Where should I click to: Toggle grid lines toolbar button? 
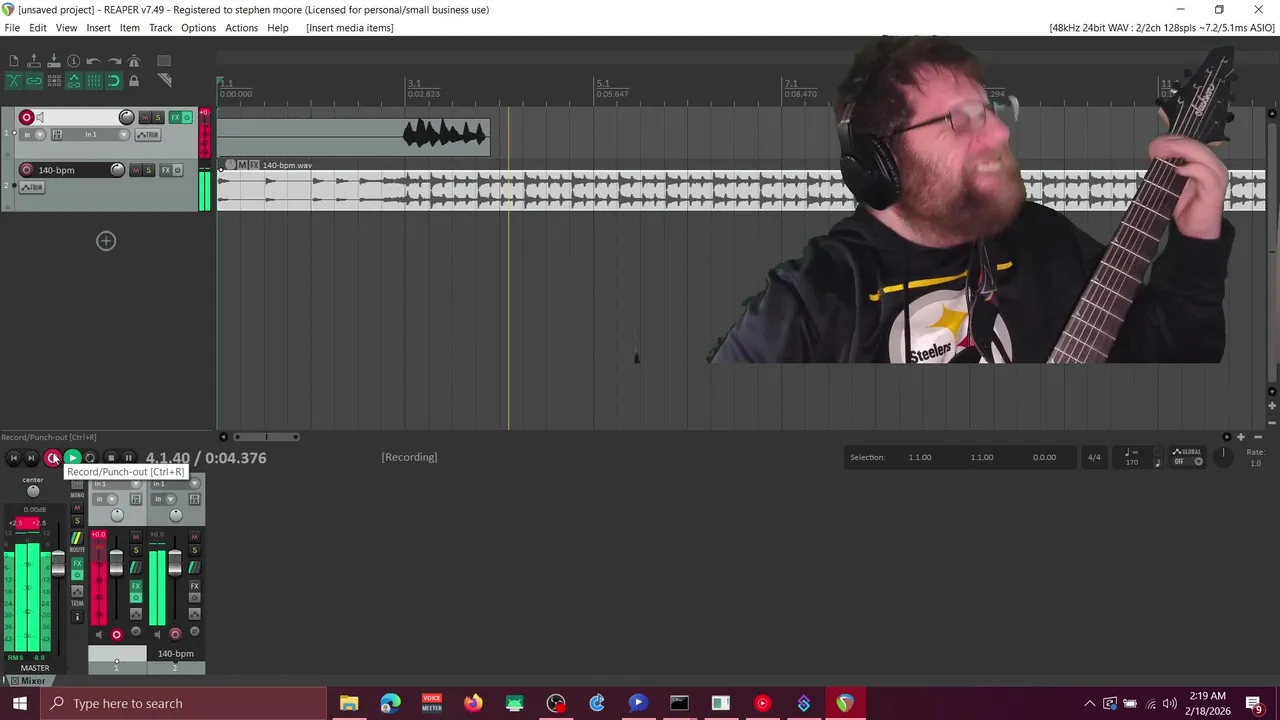pyautogui.click(x=94, y=81)
